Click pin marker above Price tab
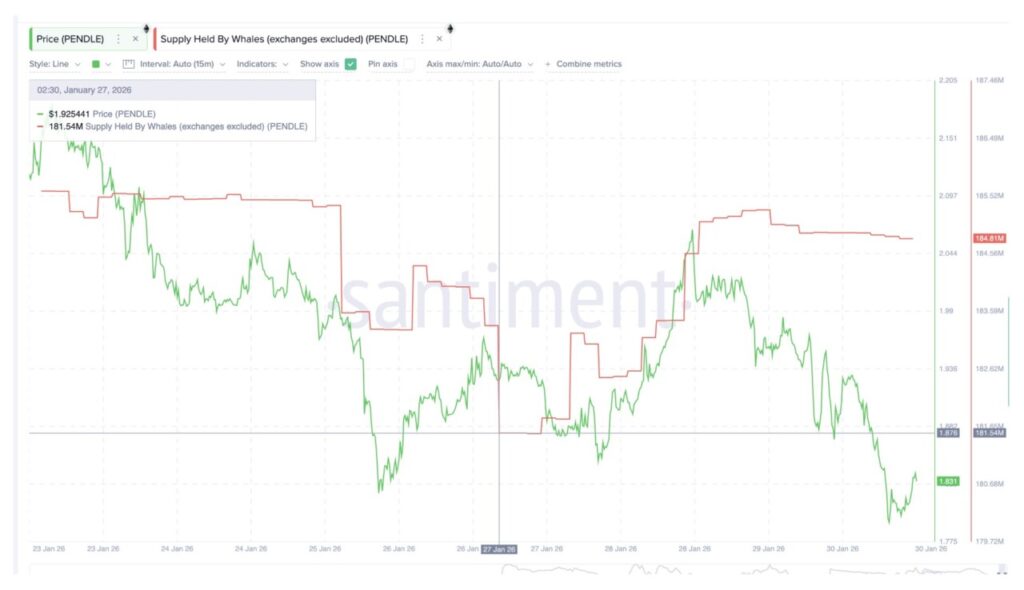Image resolution: width=1024 pixels, height=590 pixels. pos(146,27)
